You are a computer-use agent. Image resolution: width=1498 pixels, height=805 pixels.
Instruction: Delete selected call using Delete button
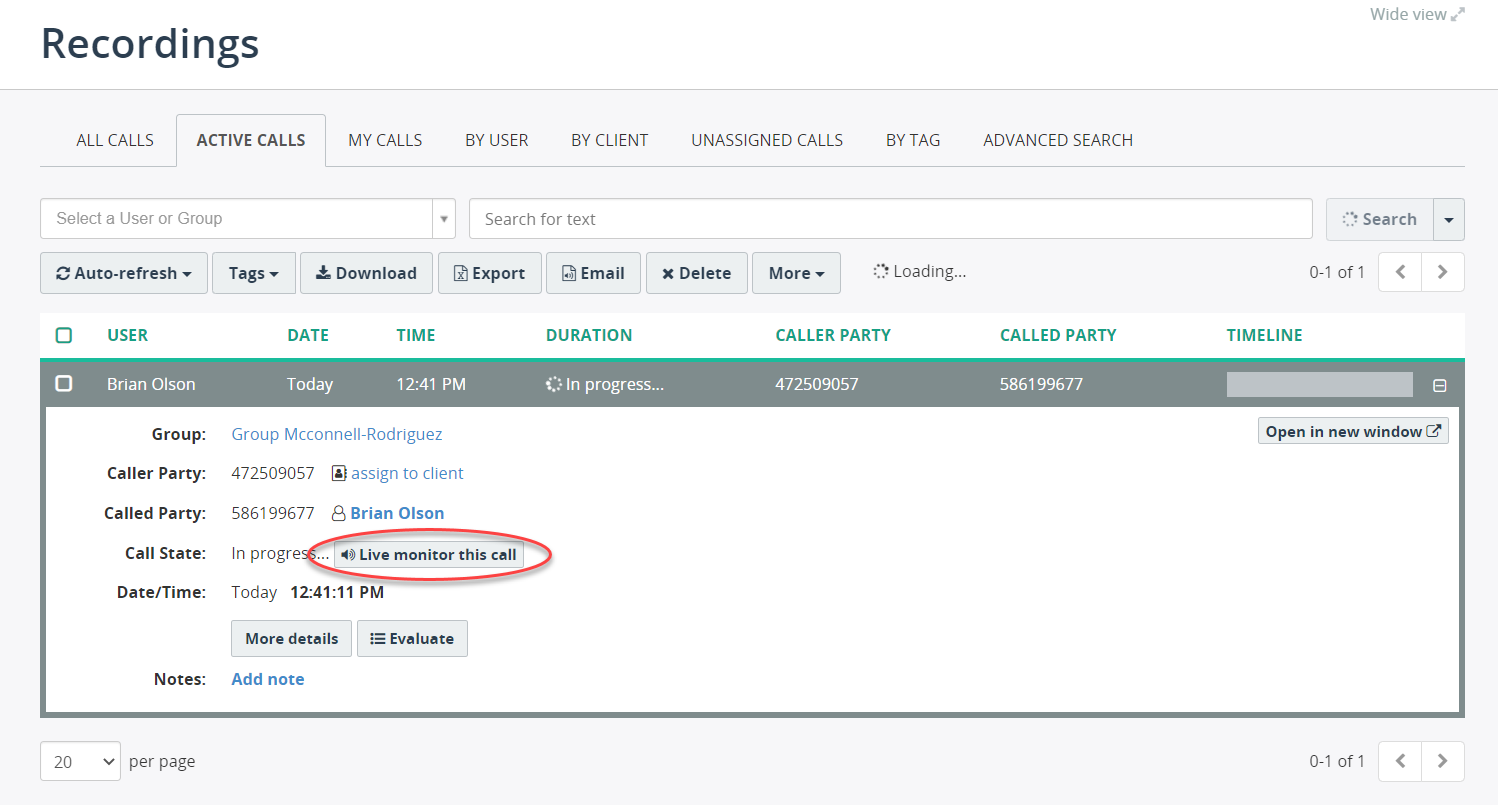(x=696, y=273)
